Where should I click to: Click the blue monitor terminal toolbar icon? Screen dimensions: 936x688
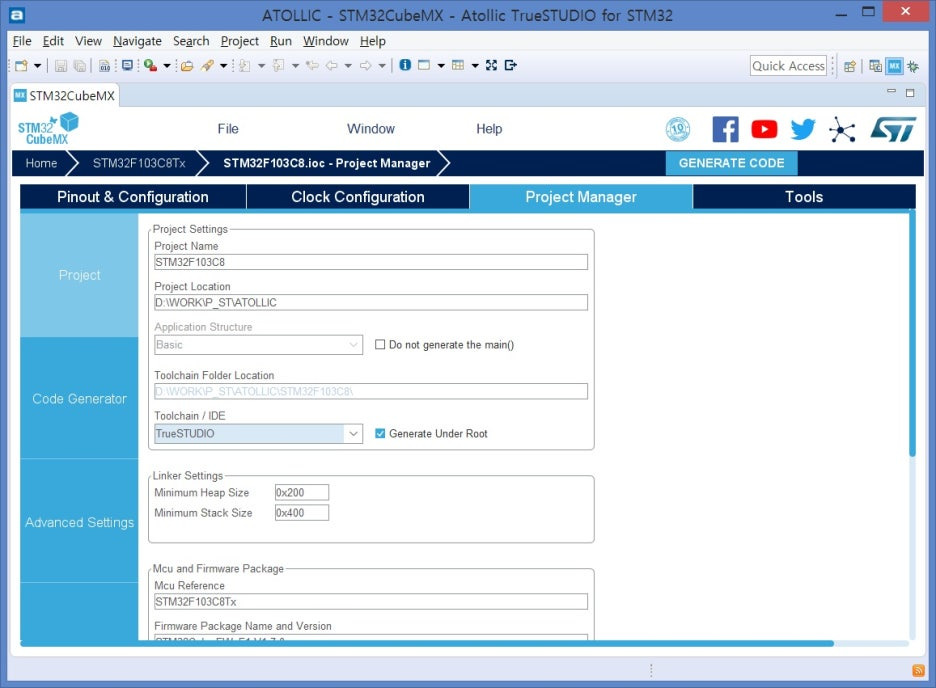[x=127, y=65]
